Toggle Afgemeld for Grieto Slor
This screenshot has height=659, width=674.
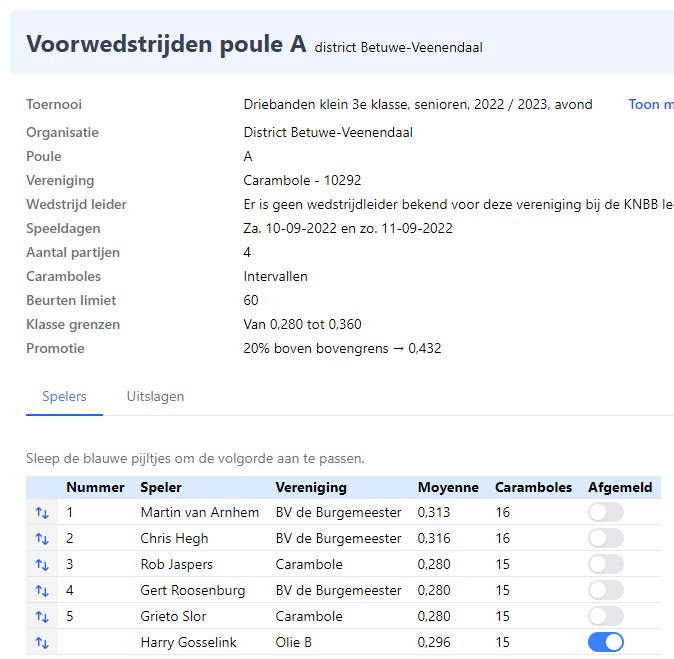(606, 616)
